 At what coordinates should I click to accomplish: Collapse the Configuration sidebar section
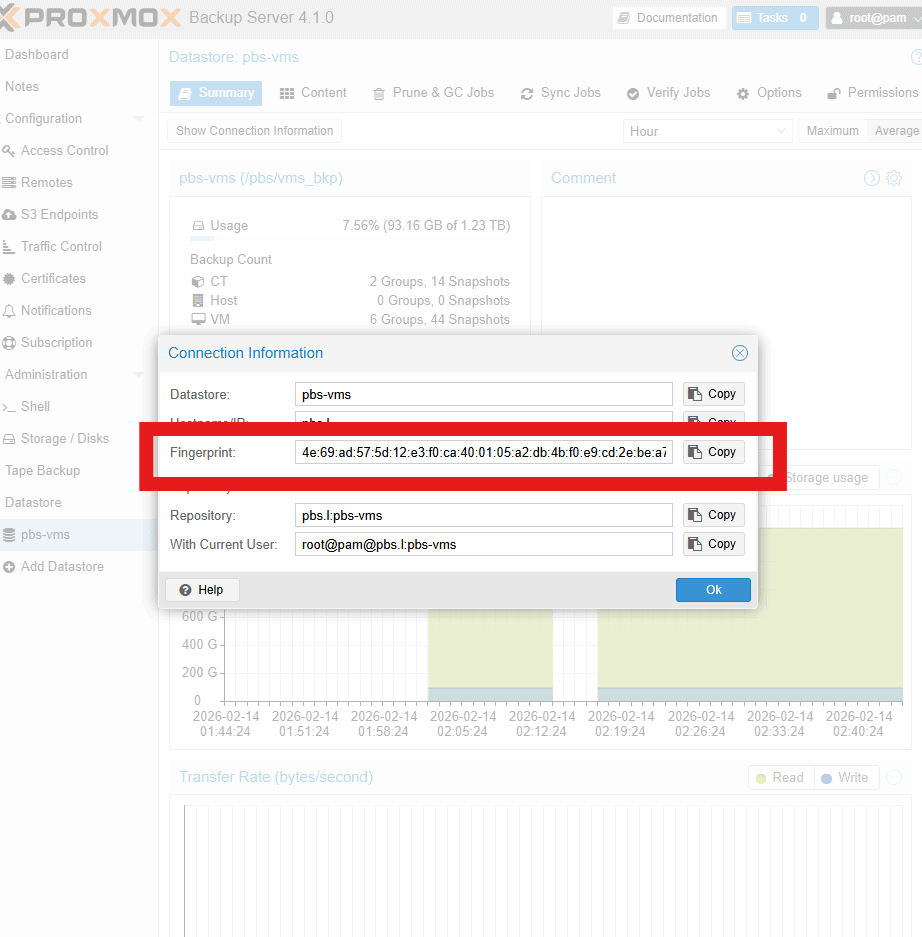pyautogui.click(x=138, y=119)
